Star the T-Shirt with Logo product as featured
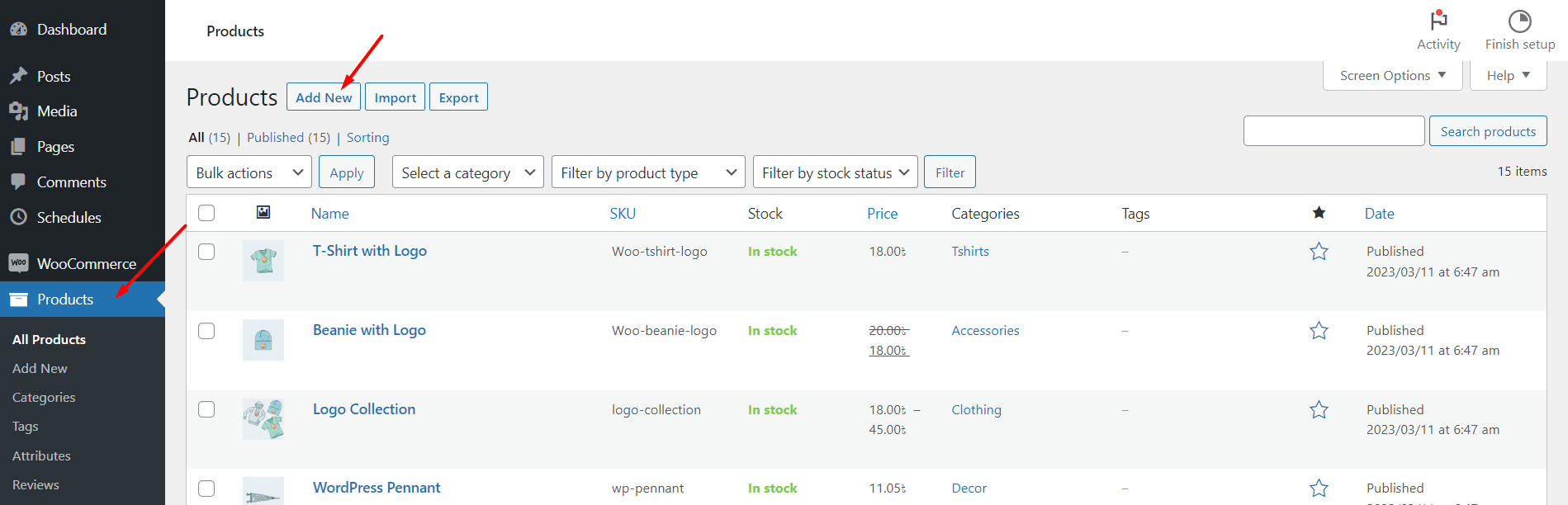This screenshot has height=505, width=1568. (x=1319, y=252)
